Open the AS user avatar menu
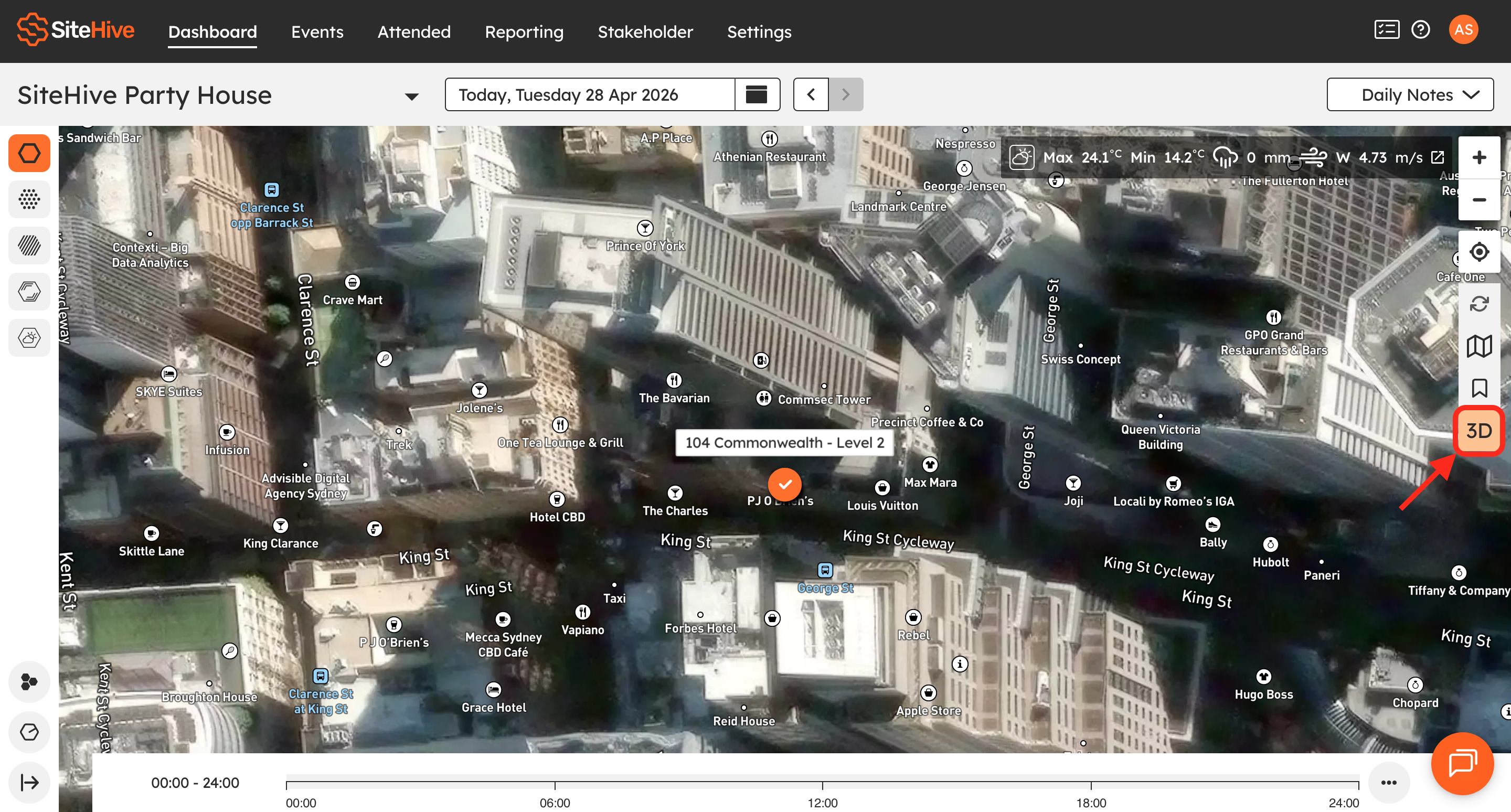The image size is (1511, 812). (1464, 29)
